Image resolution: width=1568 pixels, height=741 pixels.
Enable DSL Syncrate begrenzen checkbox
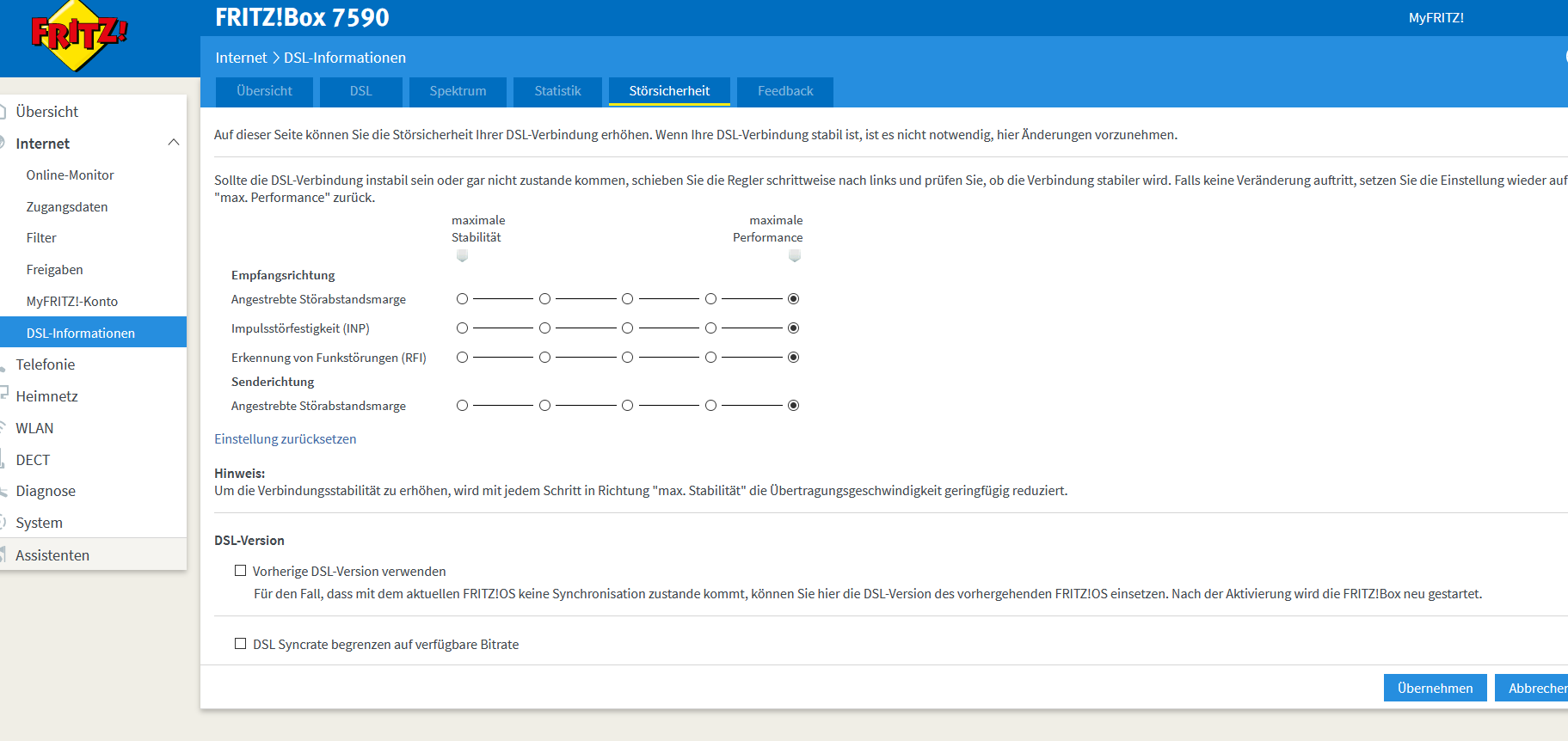click(241, 644)
